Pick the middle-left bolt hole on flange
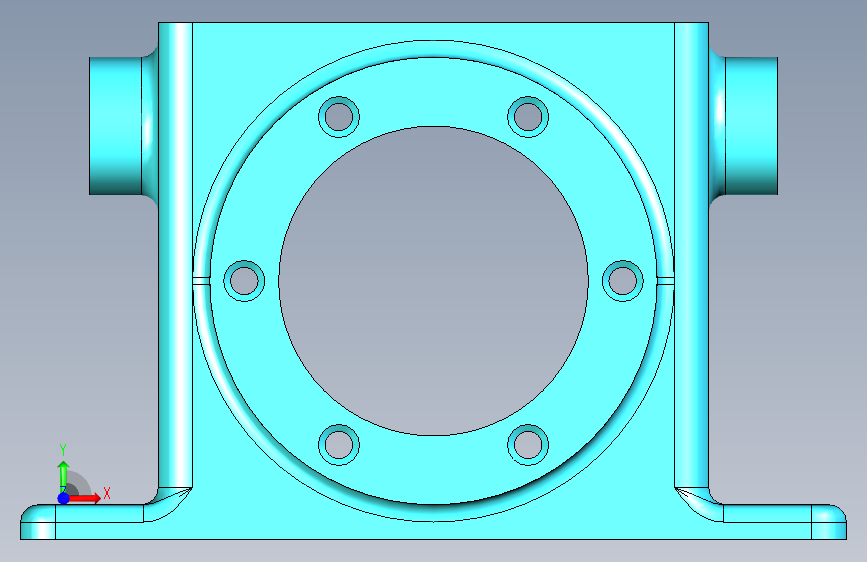Screen dimensions: 867x562 tap(244, 280)
